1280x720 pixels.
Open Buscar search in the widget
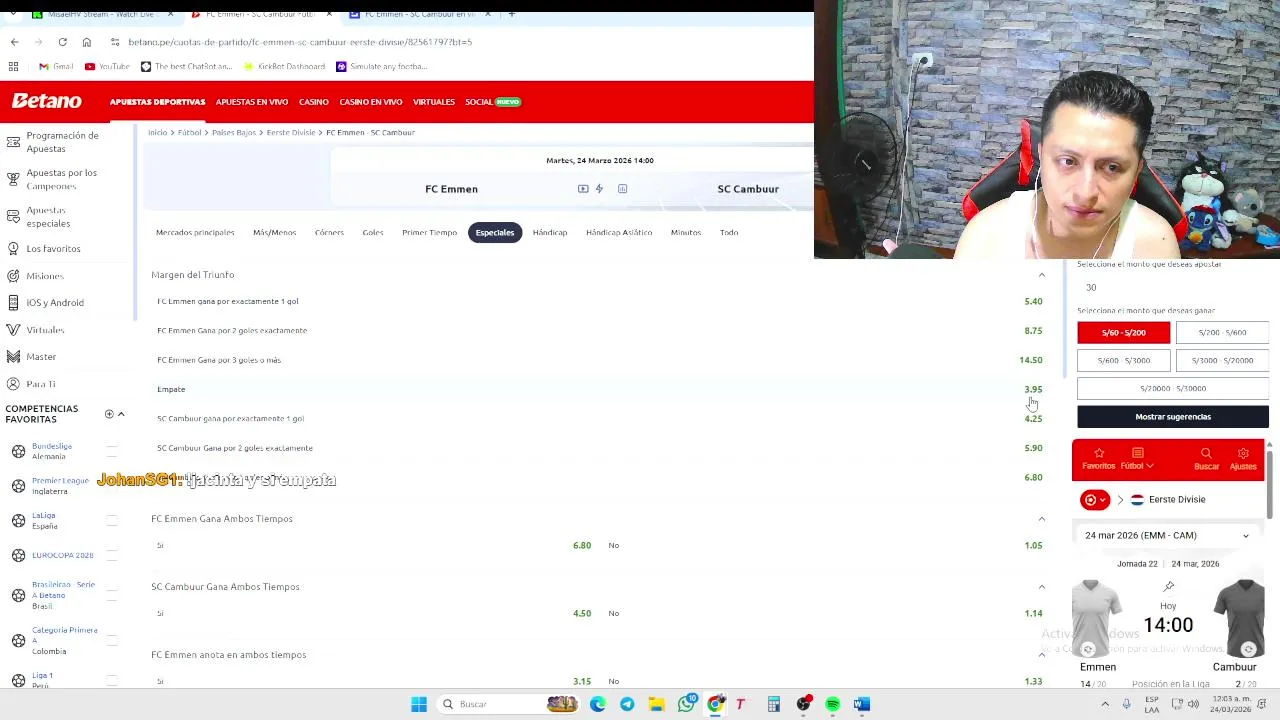(x=1206, y=459)
